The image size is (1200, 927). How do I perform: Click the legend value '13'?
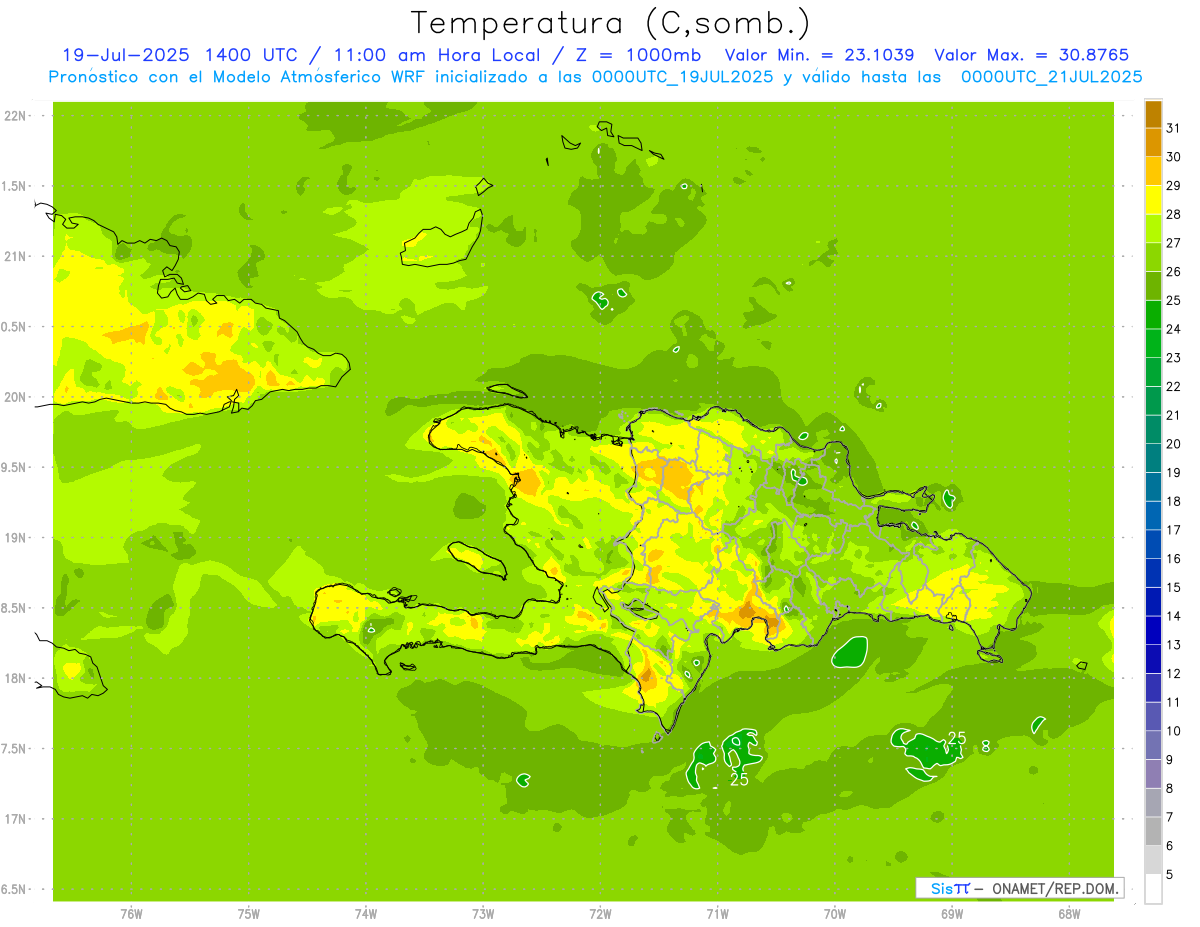tap(1173, 645)
